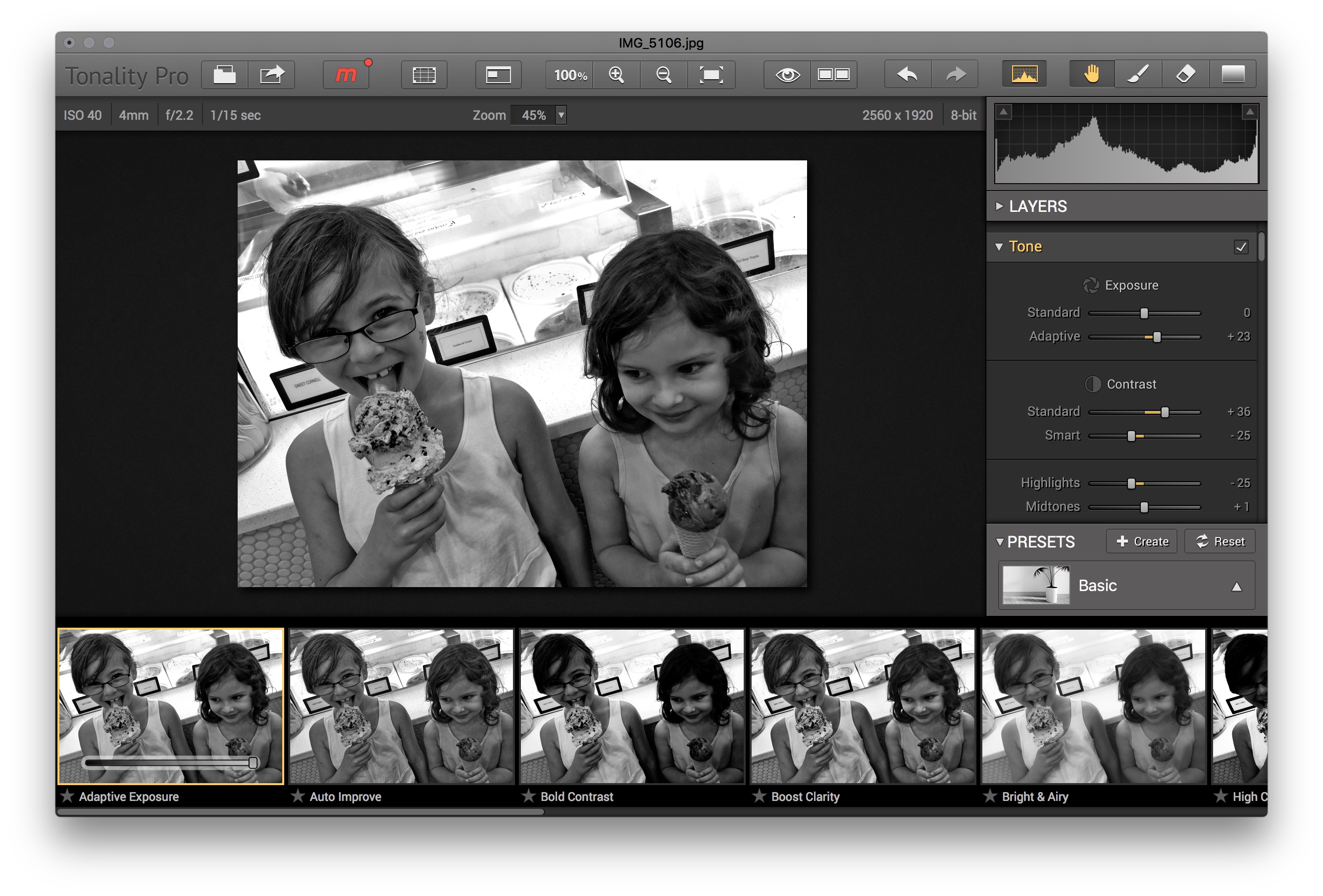This screenshot has height=896, width=1323.
Task: Click the Zoom In magnifier icon
Action: [616, 74]
